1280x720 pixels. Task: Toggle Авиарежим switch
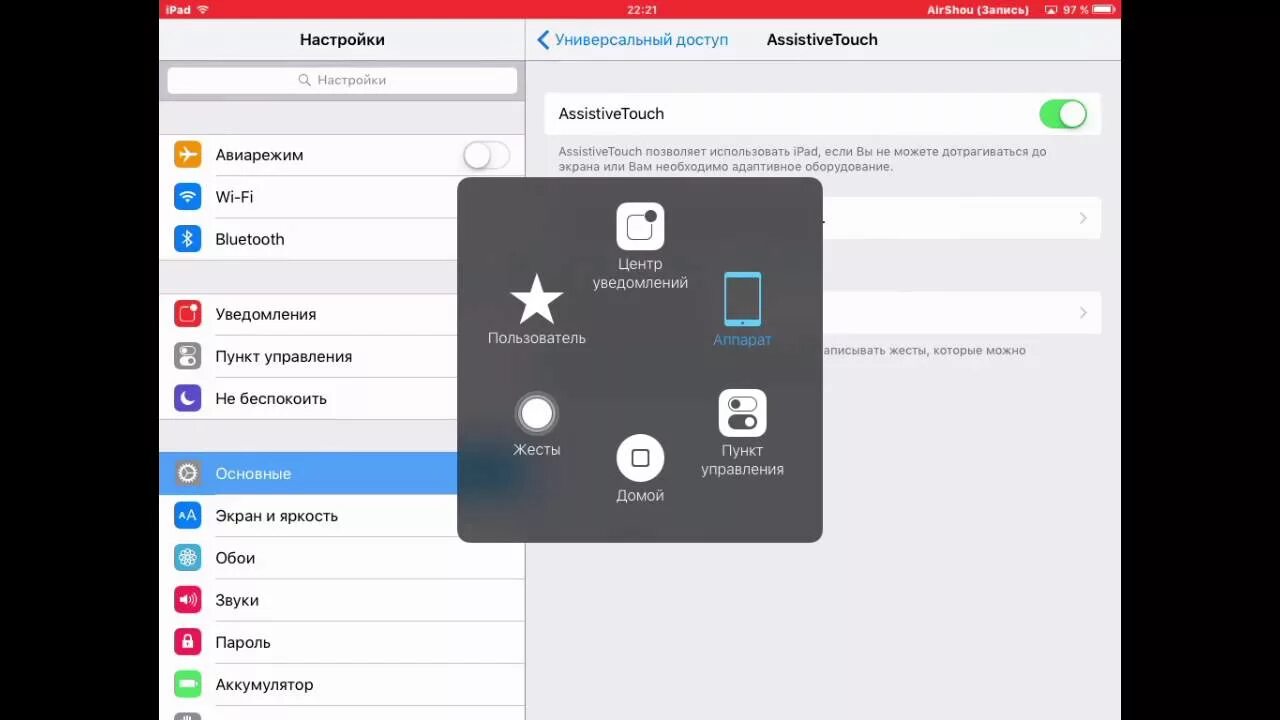coord(486,155)
